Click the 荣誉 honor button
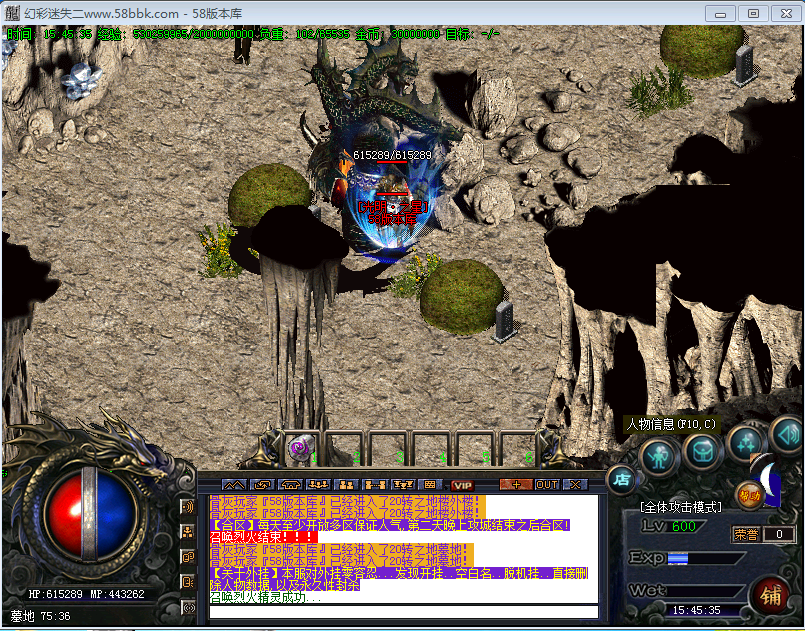This screenshot has height=631, width=805. 746,534
